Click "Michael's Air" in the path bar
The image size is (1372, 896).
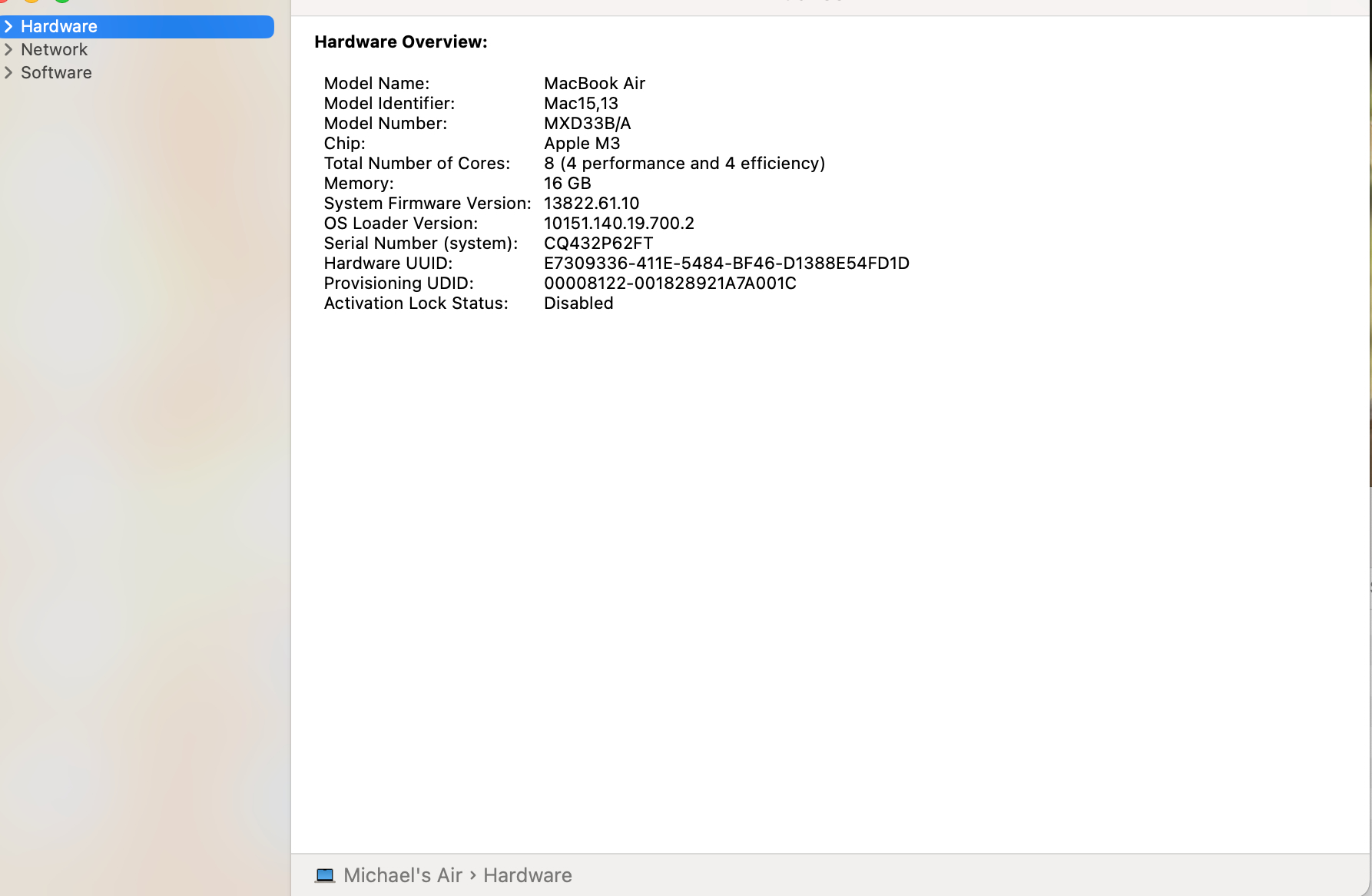coord(403,875)
